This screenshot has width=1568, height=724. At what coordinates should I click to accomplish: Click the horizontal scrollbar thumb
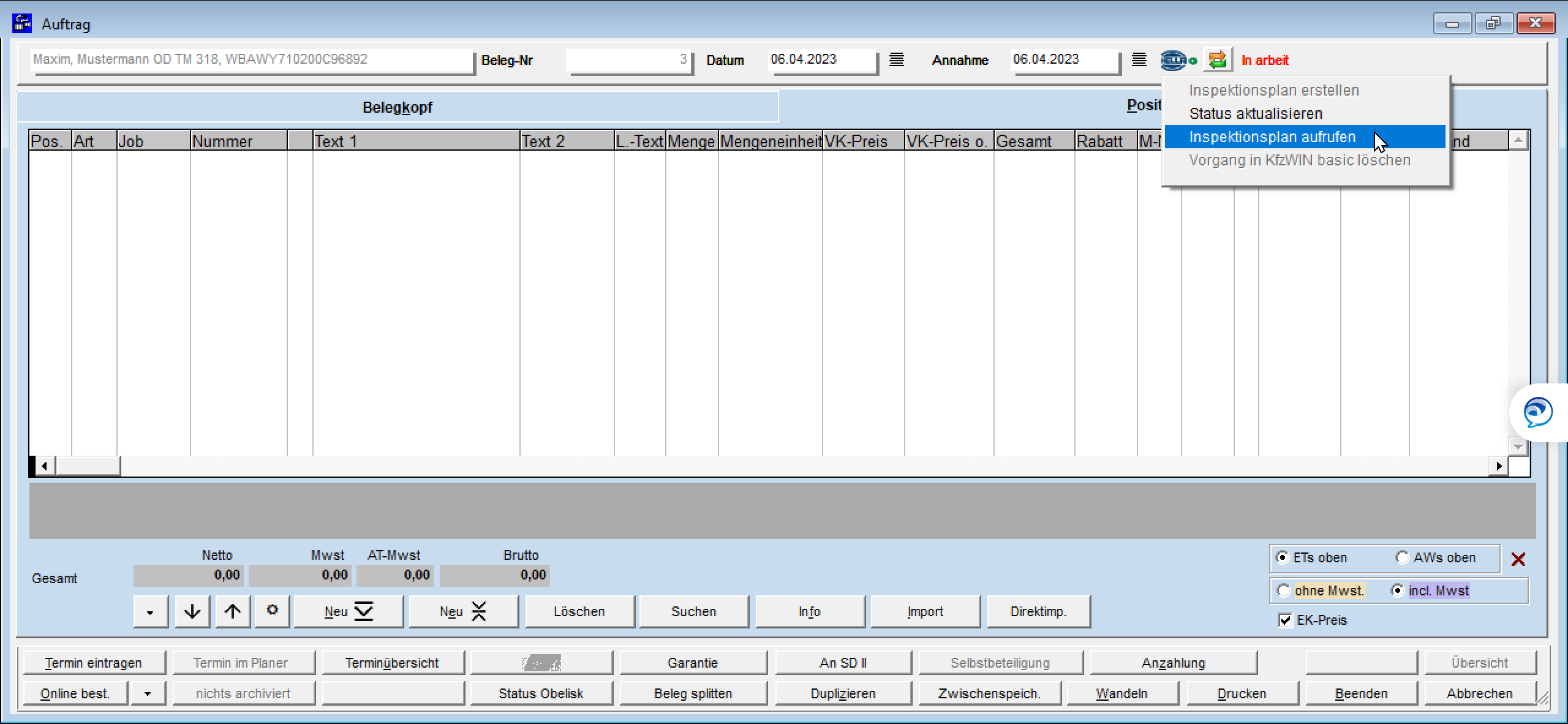pyautogui.click(x=88, y=466)
